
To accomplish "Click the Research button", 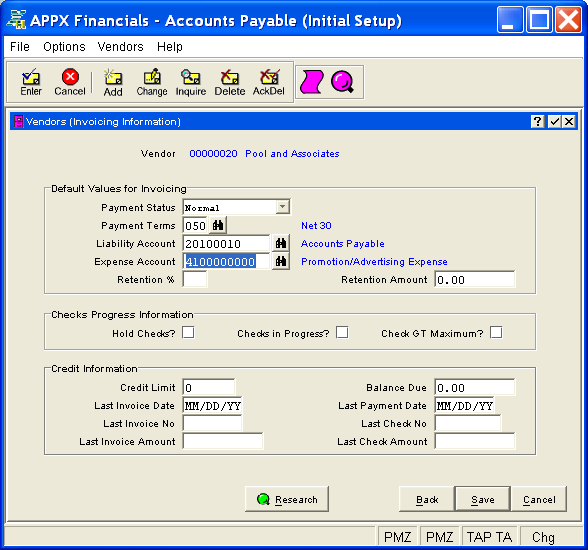I will tap(287, 499).
